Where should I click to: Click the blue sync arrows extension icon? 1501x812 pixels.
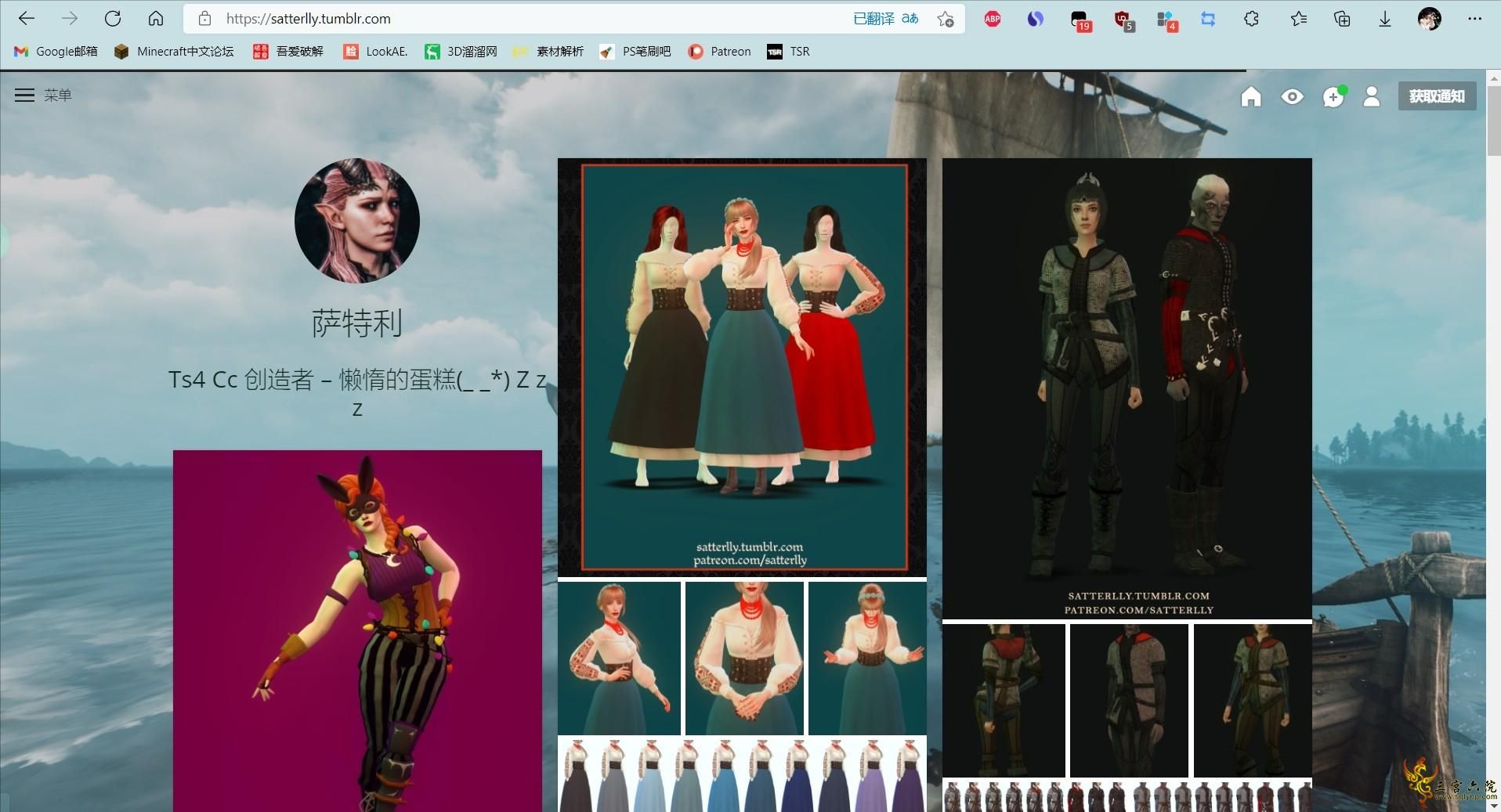(1208, 19)
